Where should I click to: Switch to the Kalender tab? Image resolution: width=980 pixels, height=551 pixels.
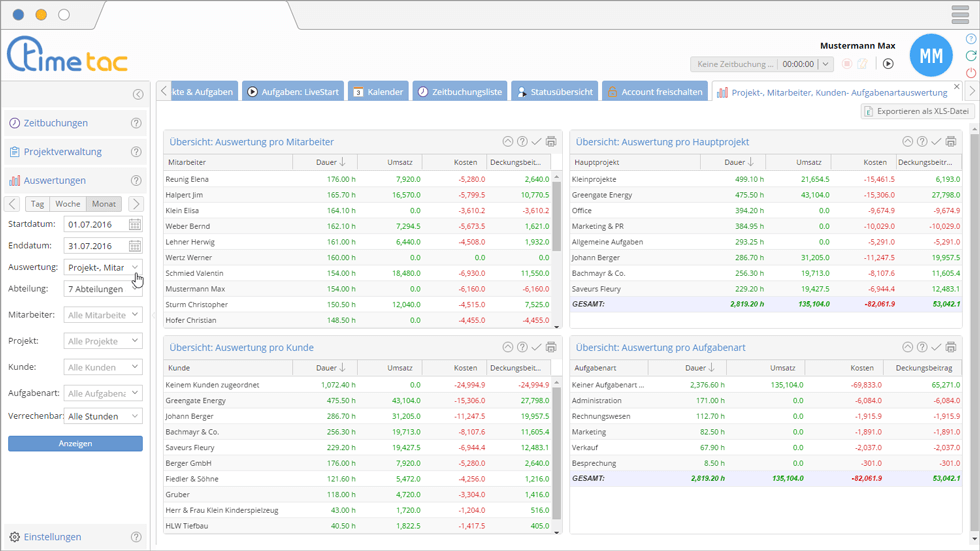click(377, 92)
